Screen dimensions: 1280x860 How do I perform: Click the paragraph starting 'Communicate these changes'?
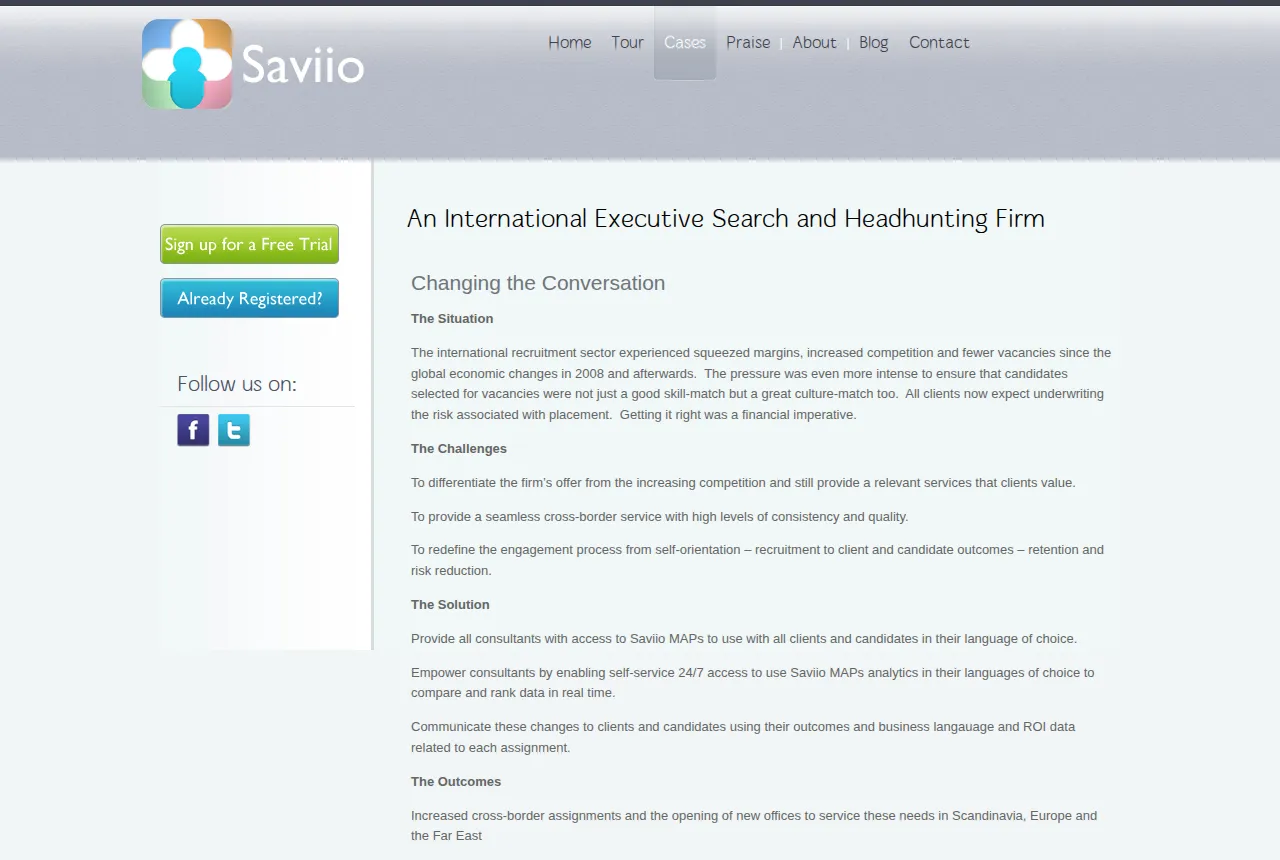[743, 737]
